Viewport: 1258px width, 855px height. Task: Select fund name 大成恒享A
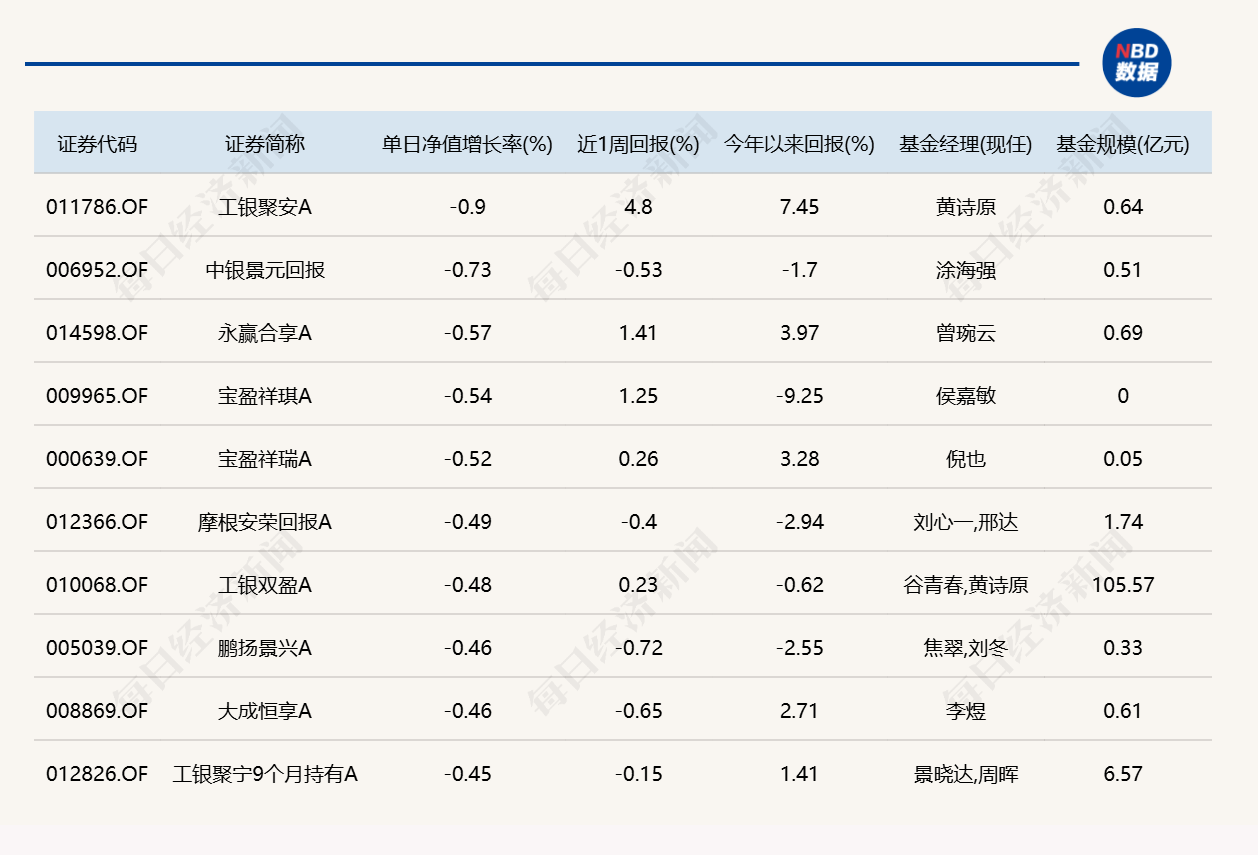point(265,711)
